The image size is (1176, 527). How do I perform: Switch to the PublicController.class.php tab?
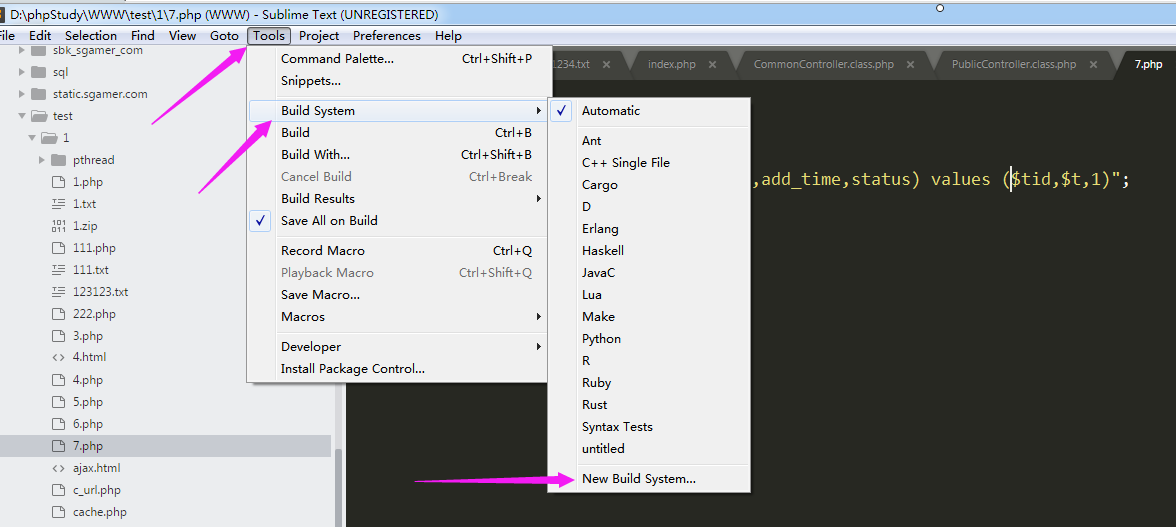[x=1013, y=64]
